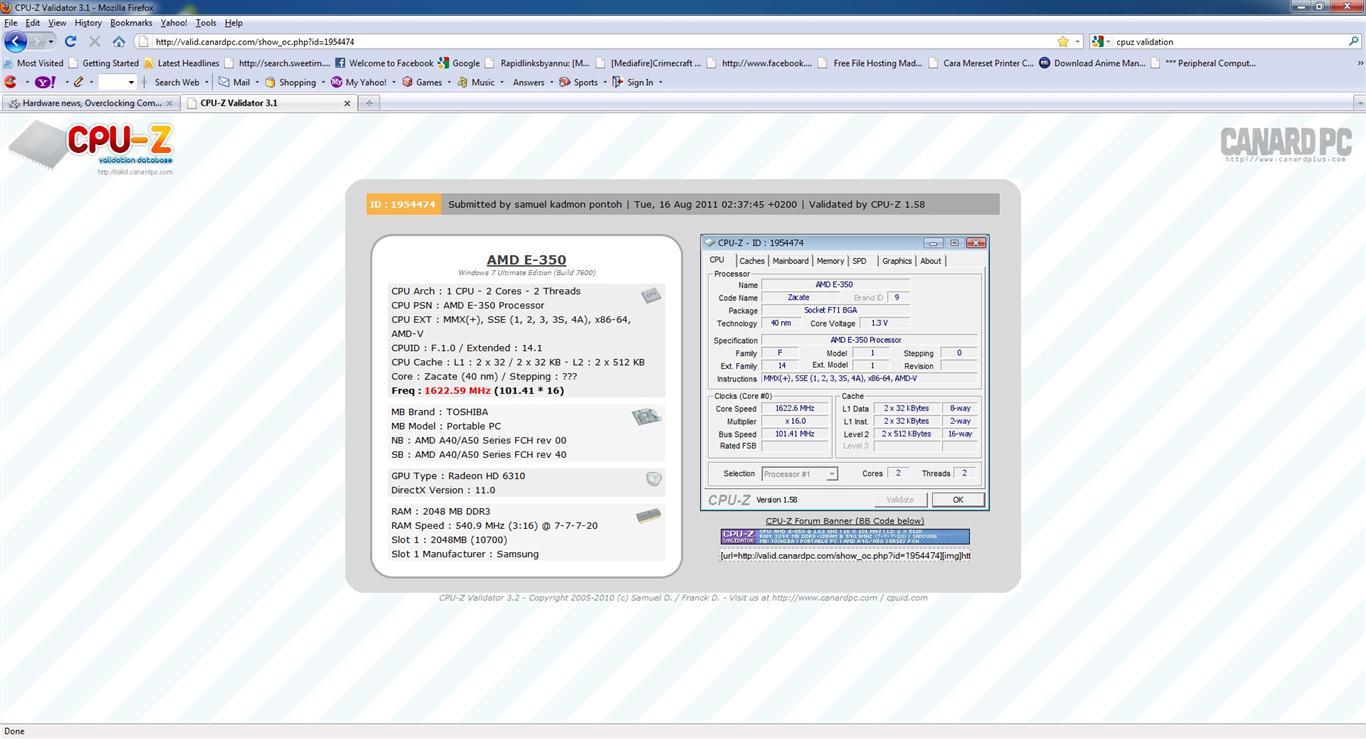
Task: Close the Hardware news, Overclocking tab
Action: [x=169, y=103]
